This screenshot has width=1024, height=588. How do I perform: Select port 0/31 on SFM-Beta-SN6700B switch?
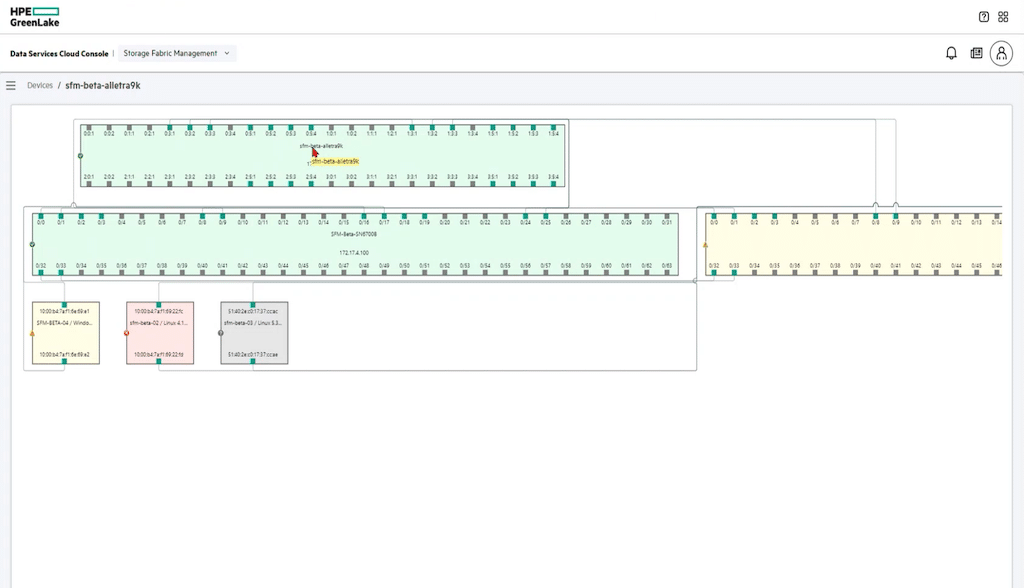coord(667,216)
